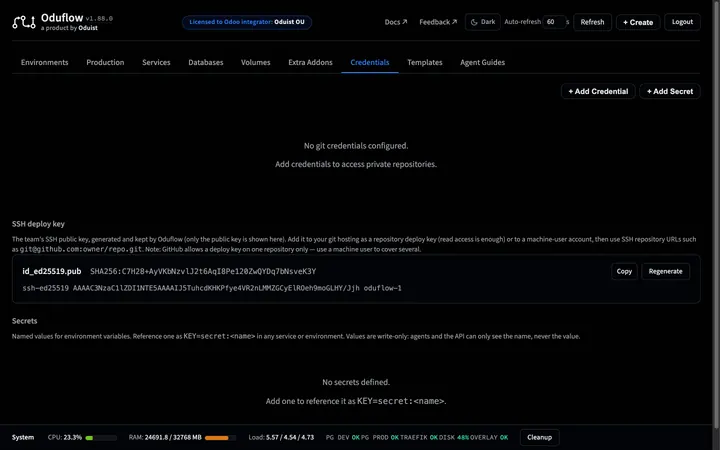Click the 'No secrets defined.' message
Image resolution: width=720 pixels, height=450 pixels.
click(x=356, y=382)
